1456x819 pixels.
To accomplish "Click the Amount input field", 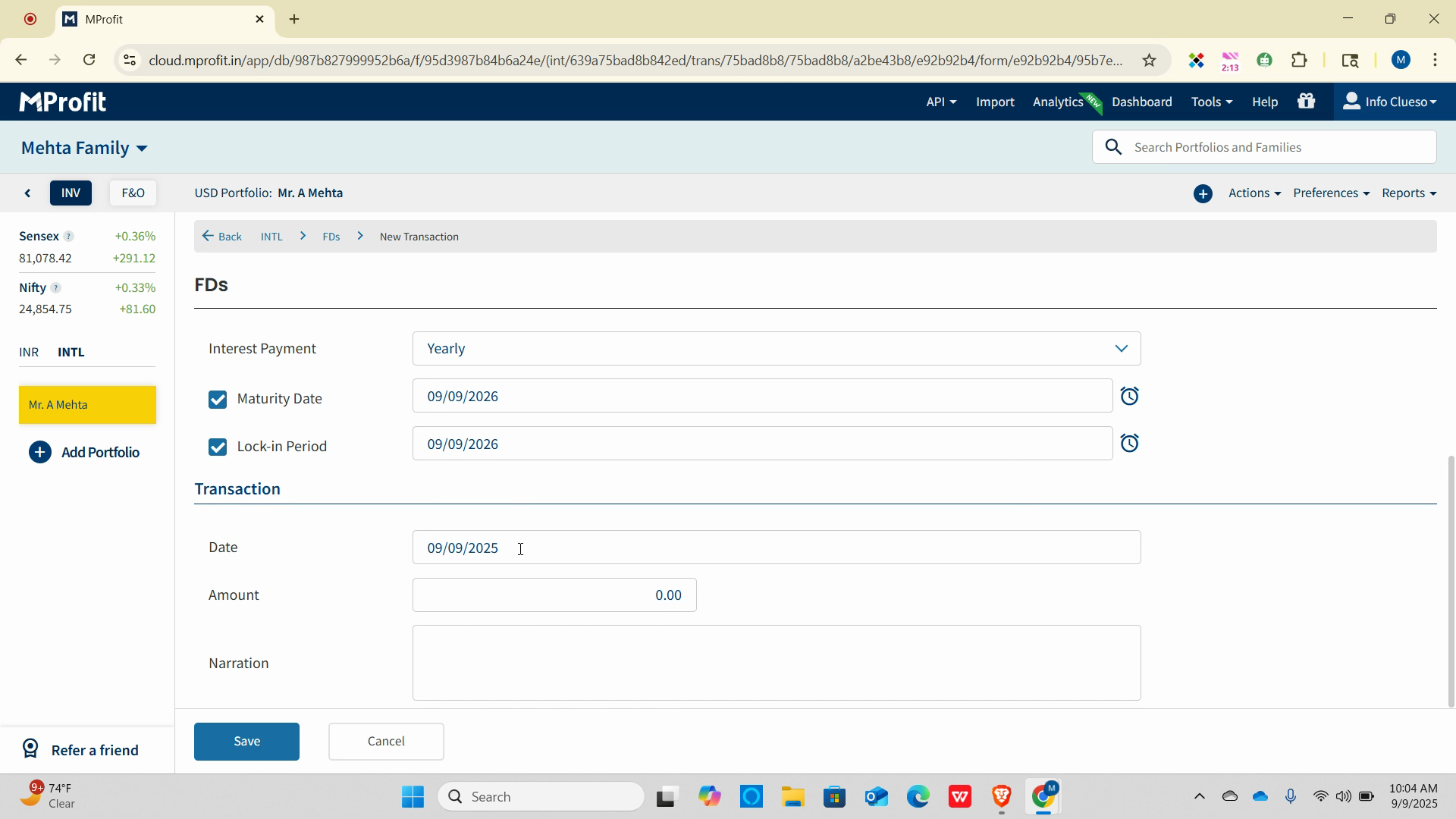I will [554, 595].
